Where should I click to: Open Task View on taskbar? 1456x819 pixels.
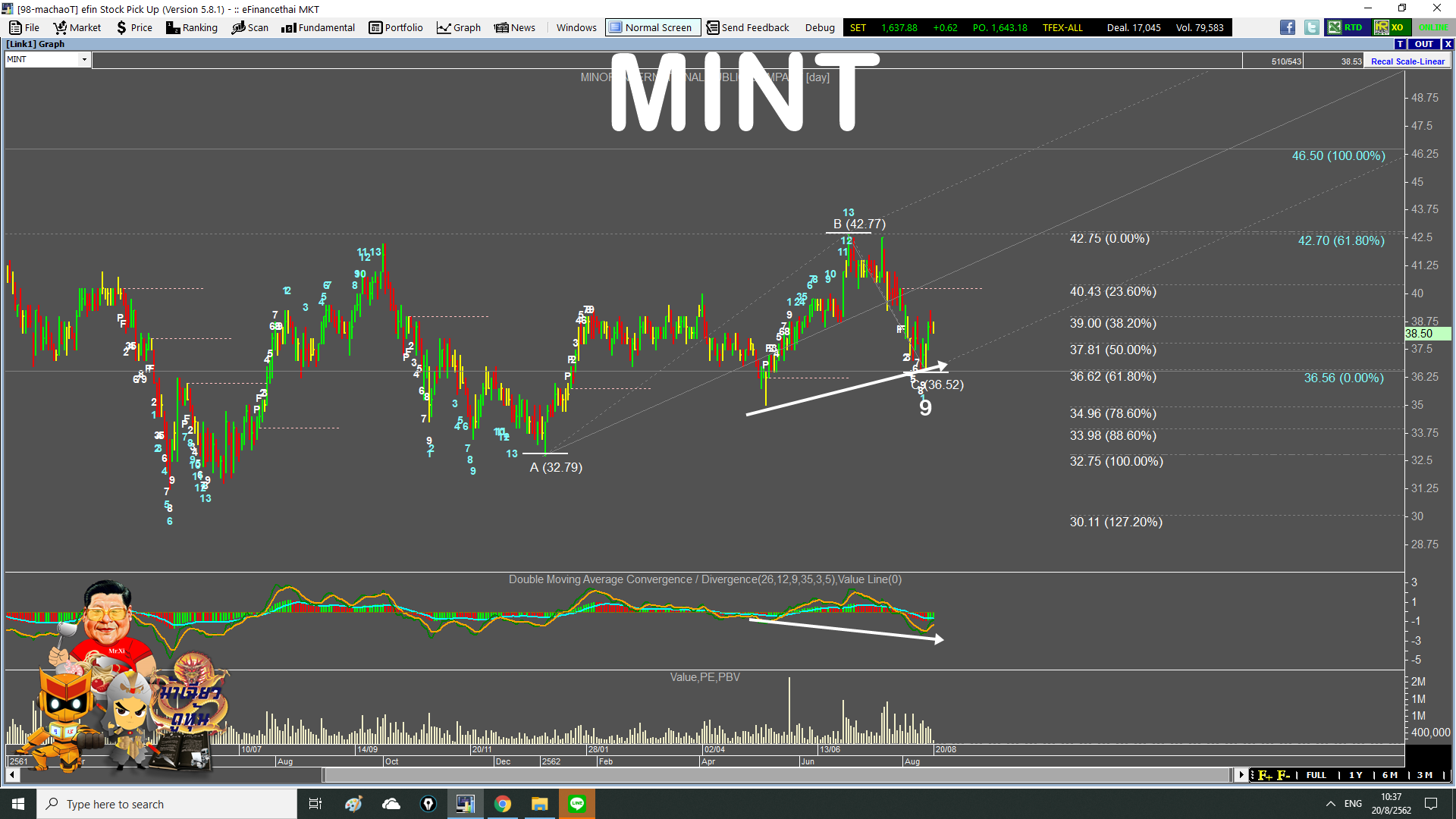pos(315,804)
